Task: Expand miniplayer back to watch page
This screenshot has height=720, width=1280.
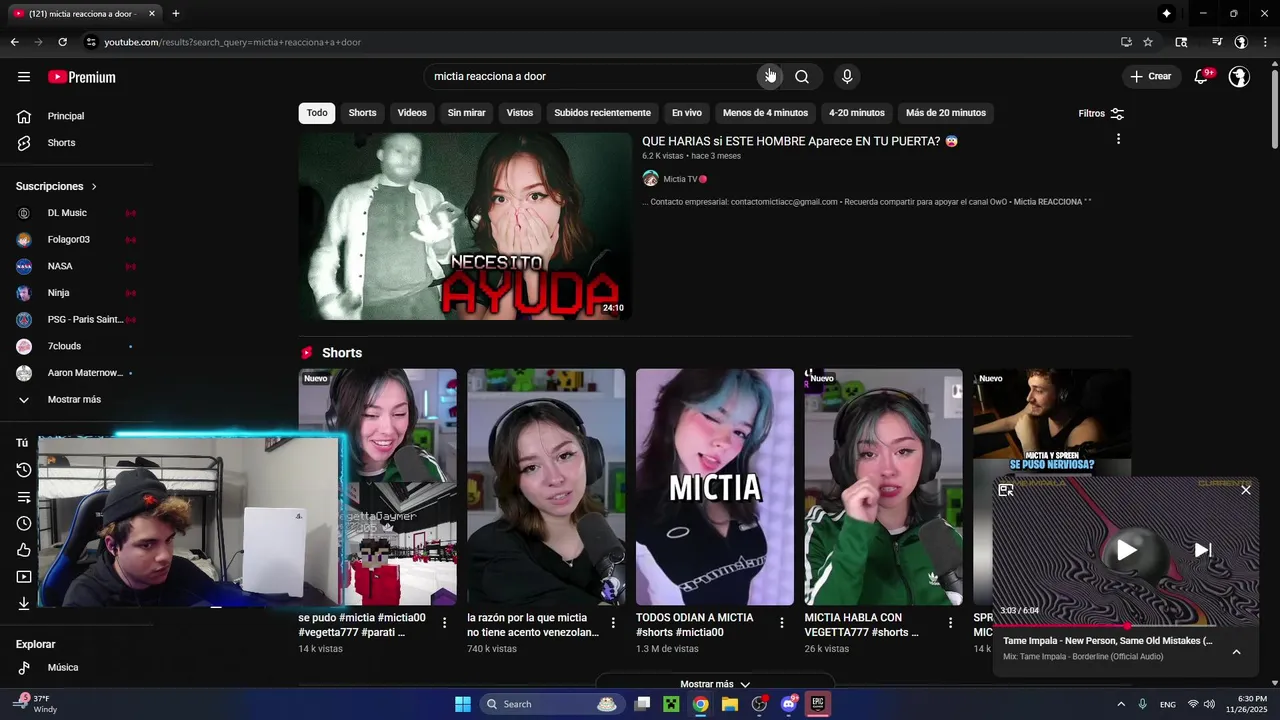Action: (1006, 490)
